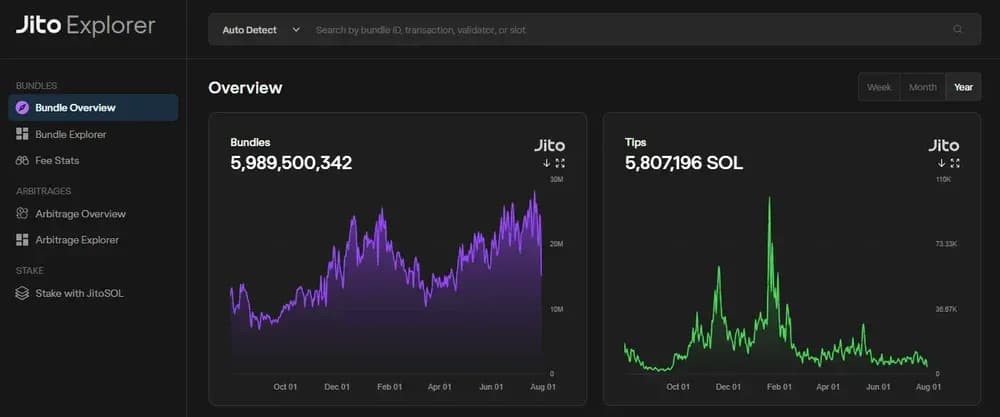
Task: Click the Fee Stats binoculars icon
Action: point(22,160)
